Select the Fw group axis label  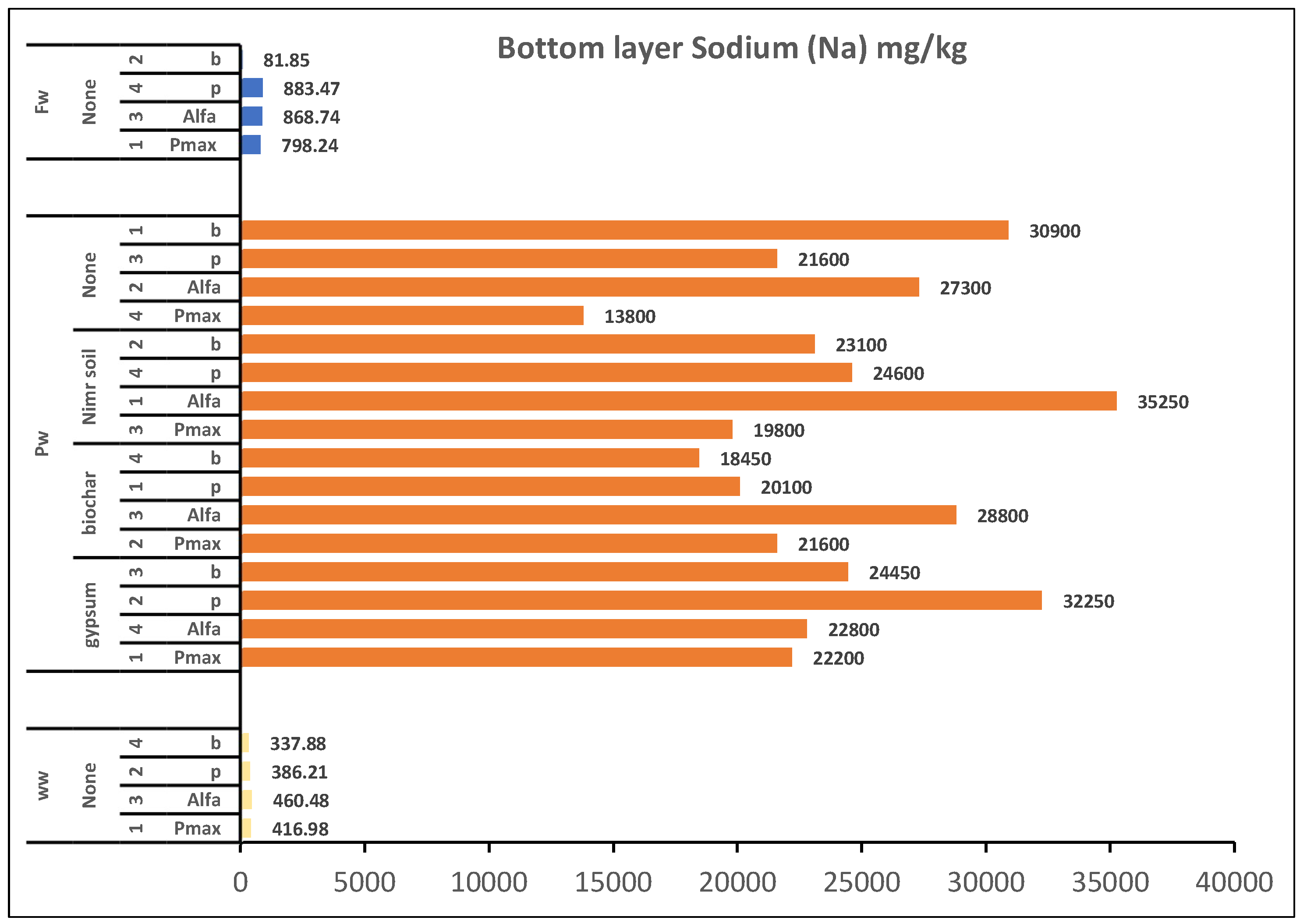(42, 102)
